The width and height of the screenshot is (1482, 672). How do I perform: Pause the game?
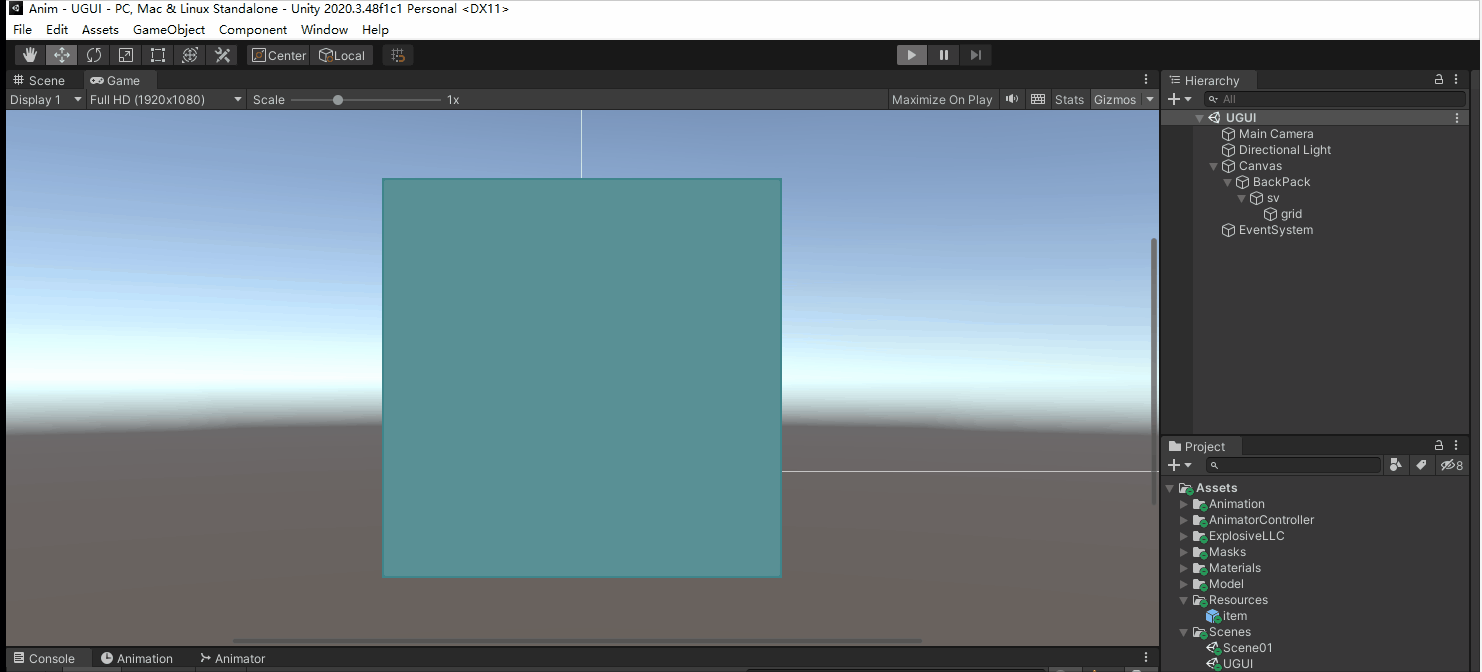943,55
